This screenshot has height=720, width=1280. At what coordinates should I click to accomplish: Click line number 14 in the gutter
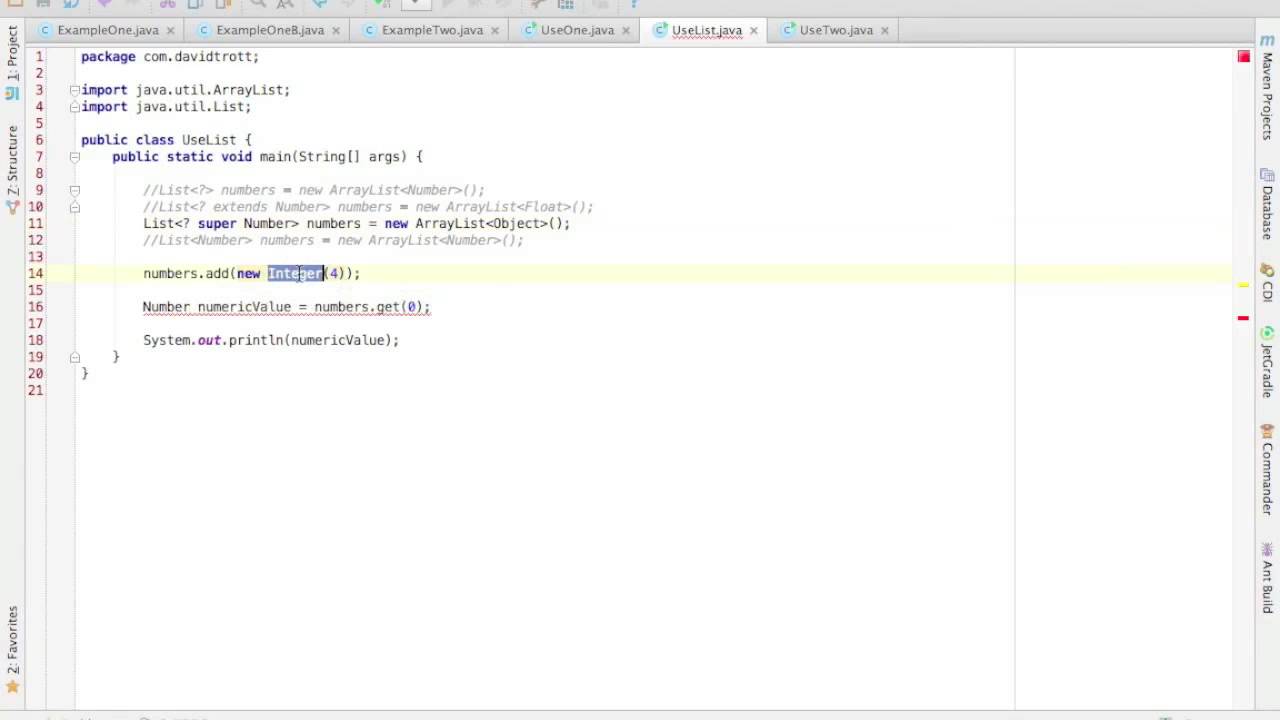point(36,273)
